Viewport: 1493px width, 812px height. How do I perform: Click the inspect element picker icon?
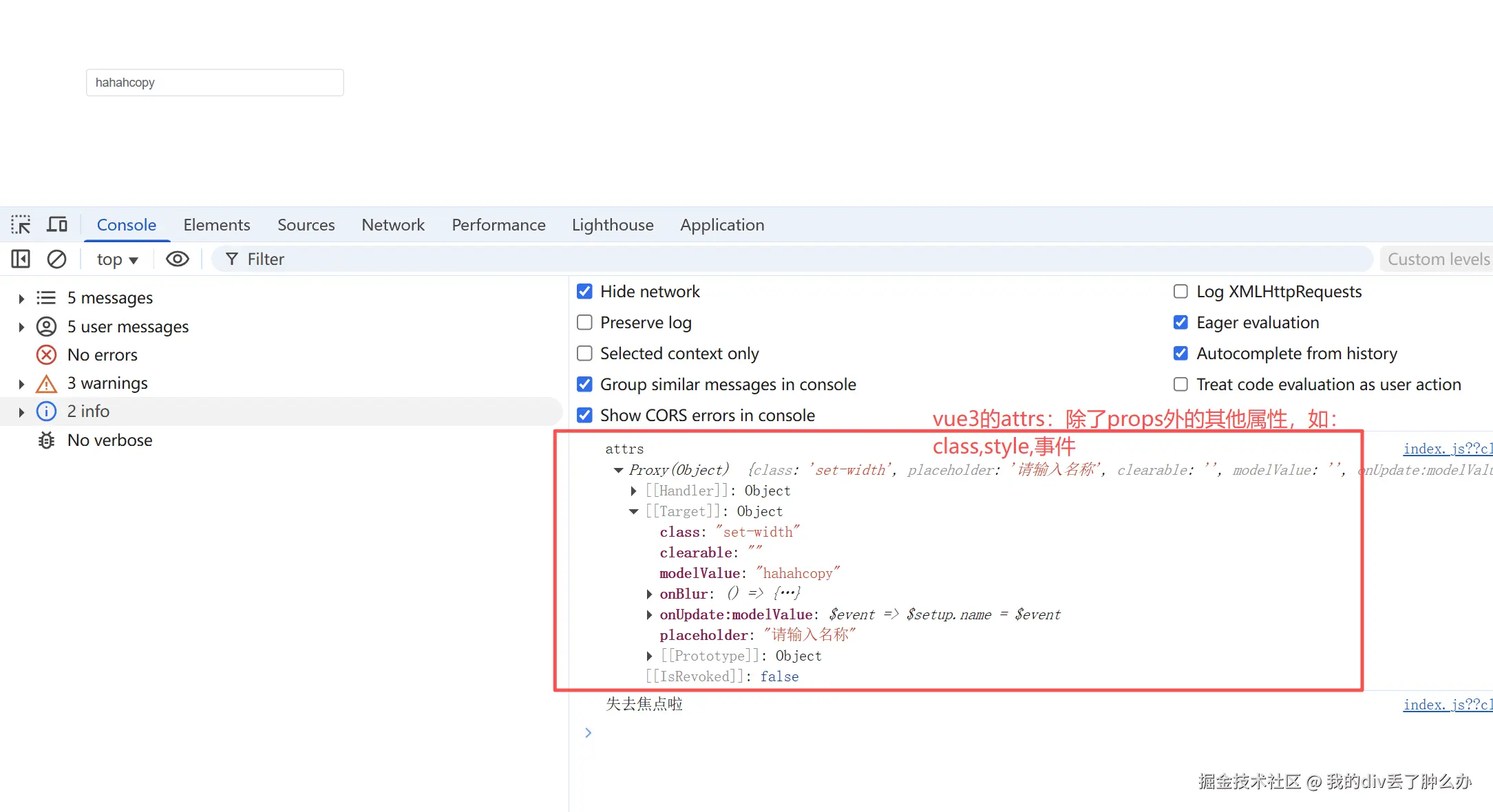21,225
